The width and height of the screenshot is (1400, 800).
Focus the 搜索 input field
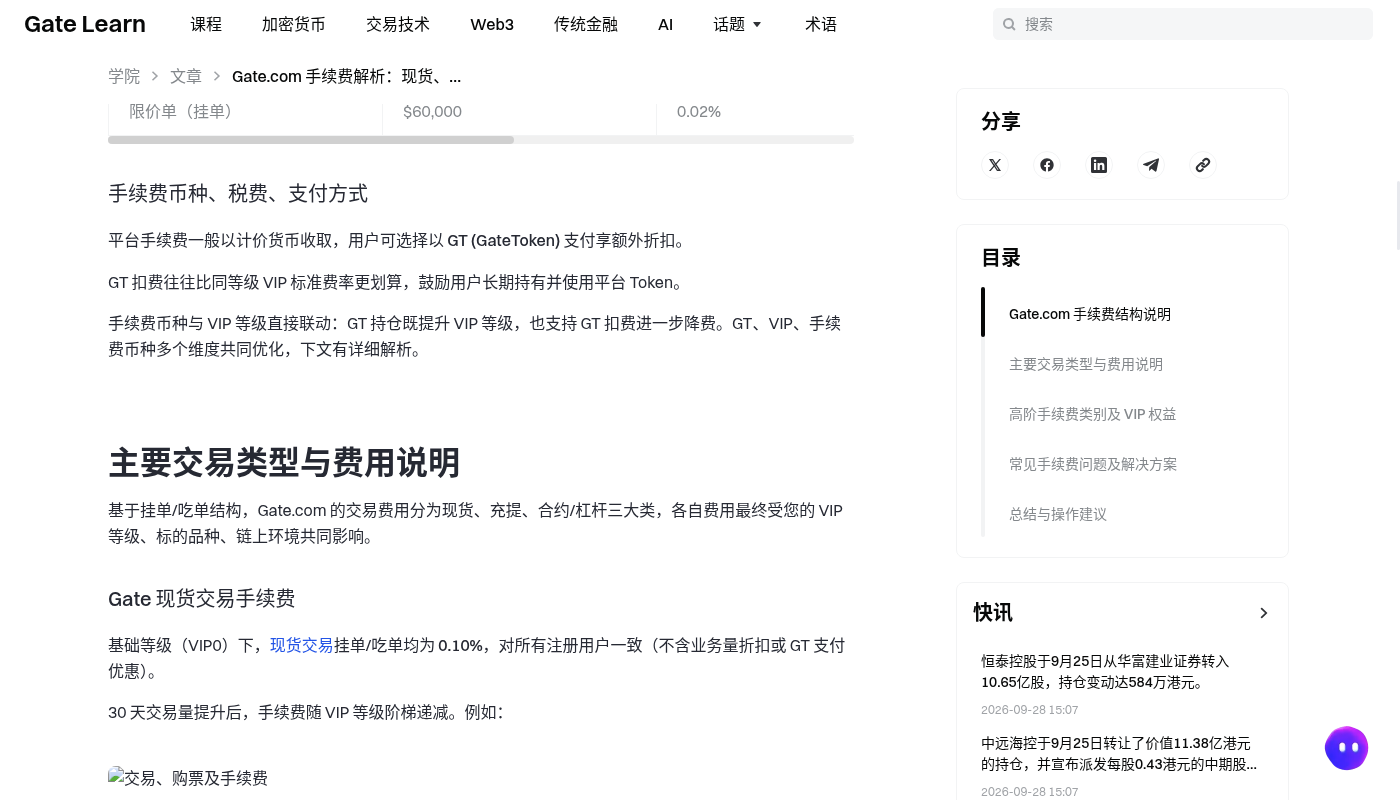1183,24
